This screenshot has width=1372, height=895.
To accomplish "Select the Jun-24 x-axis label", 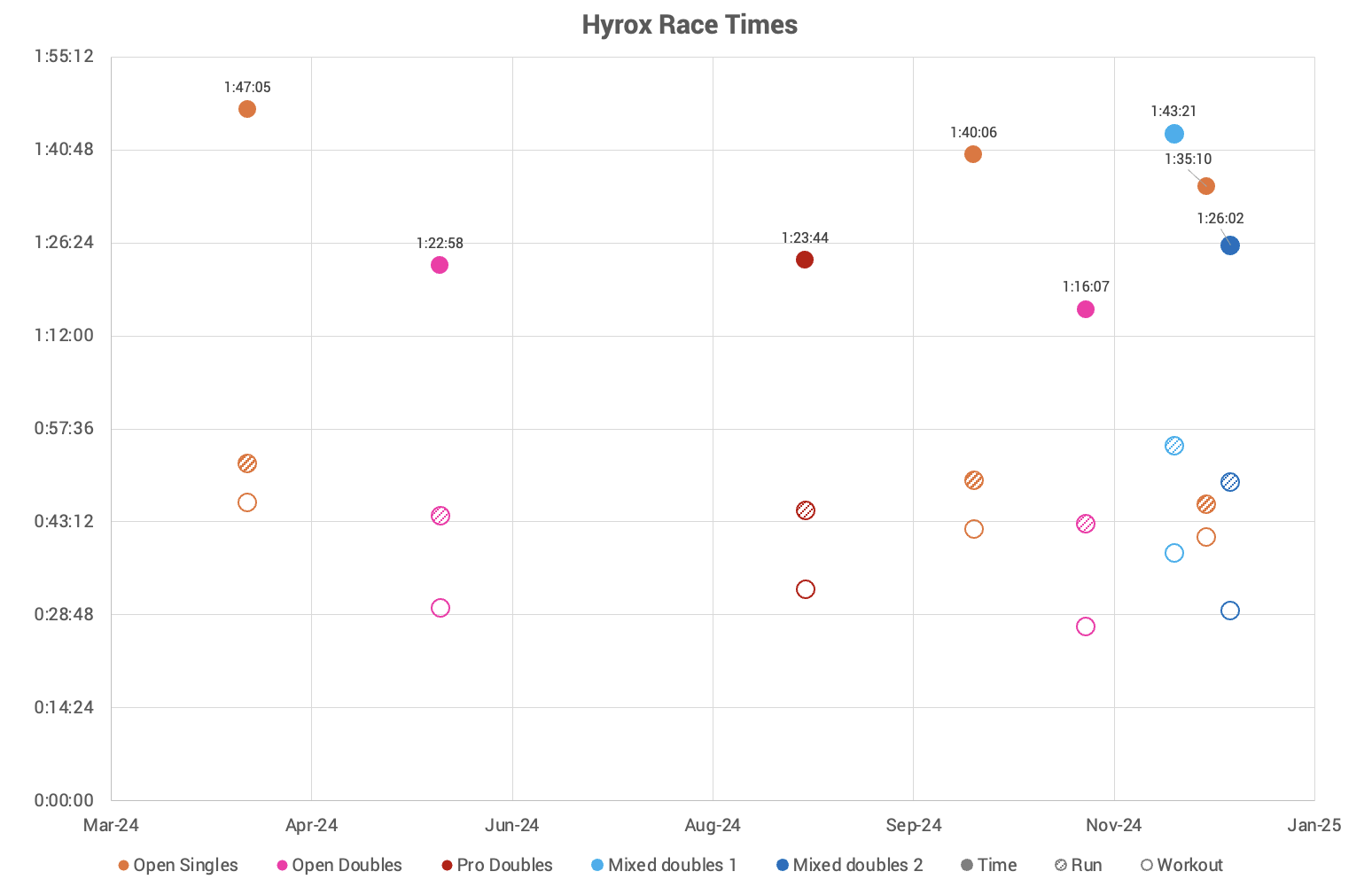I will coord(512,825).
